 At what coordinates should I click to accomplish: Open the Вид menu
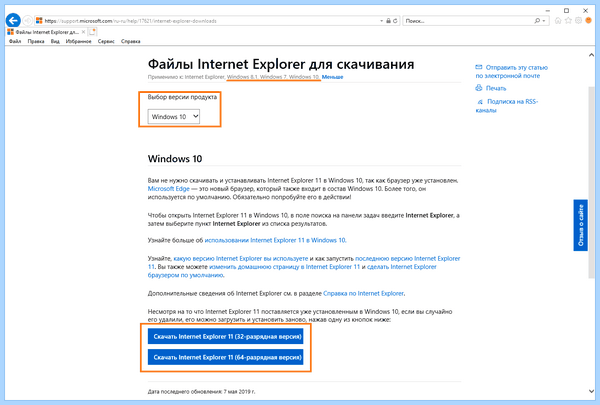pos(55,41)
